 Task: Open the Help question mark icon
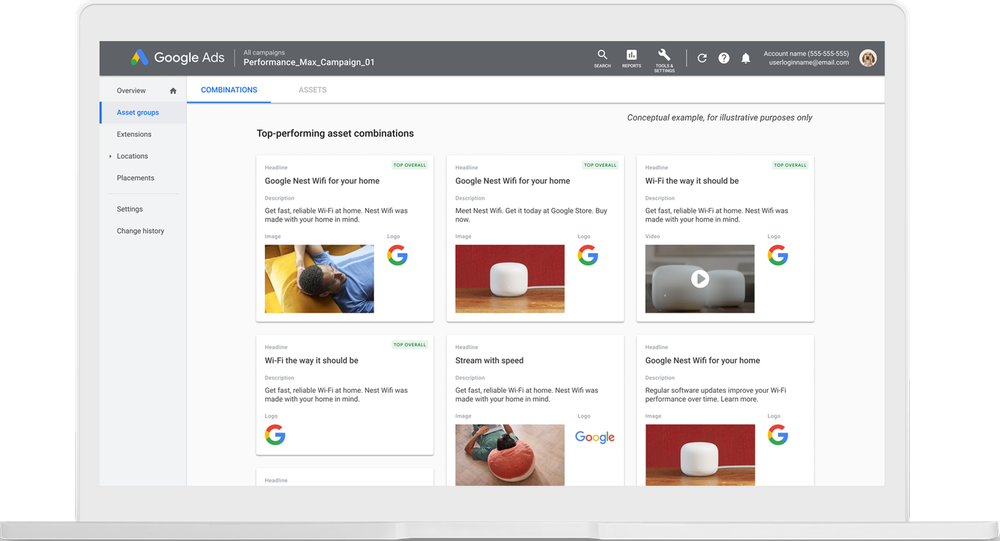(x=724, y=59)
